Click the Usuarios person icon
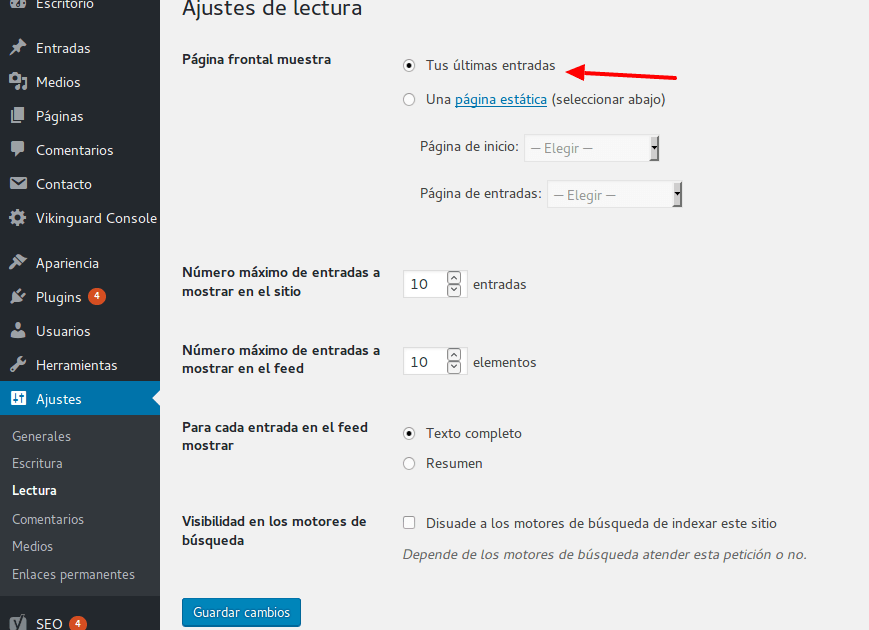The width and height of the screenshot is (869, 630). 18,330
